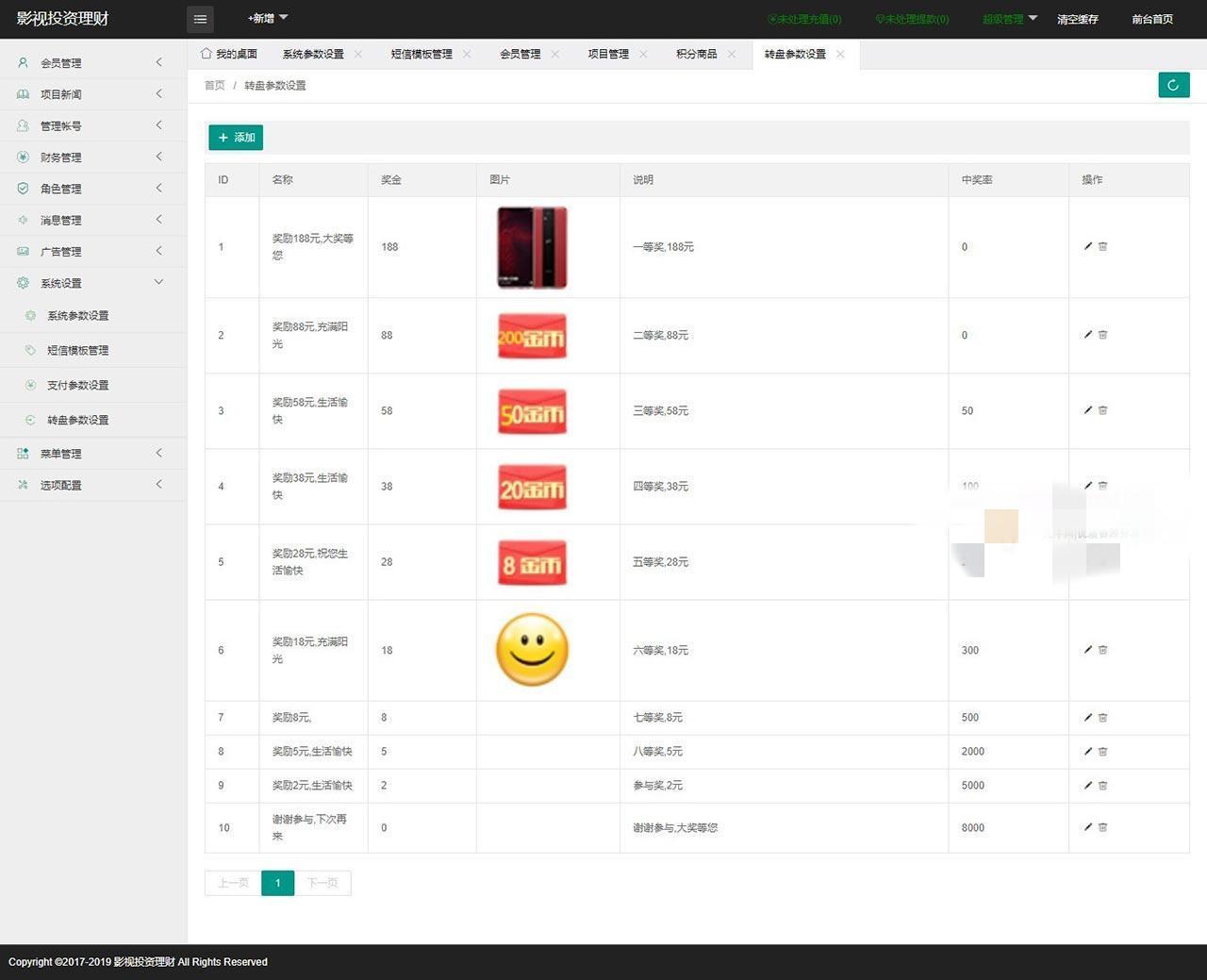
Task: Open the 会员管理 sidebar section icon
Action: [x=23, y=62]
